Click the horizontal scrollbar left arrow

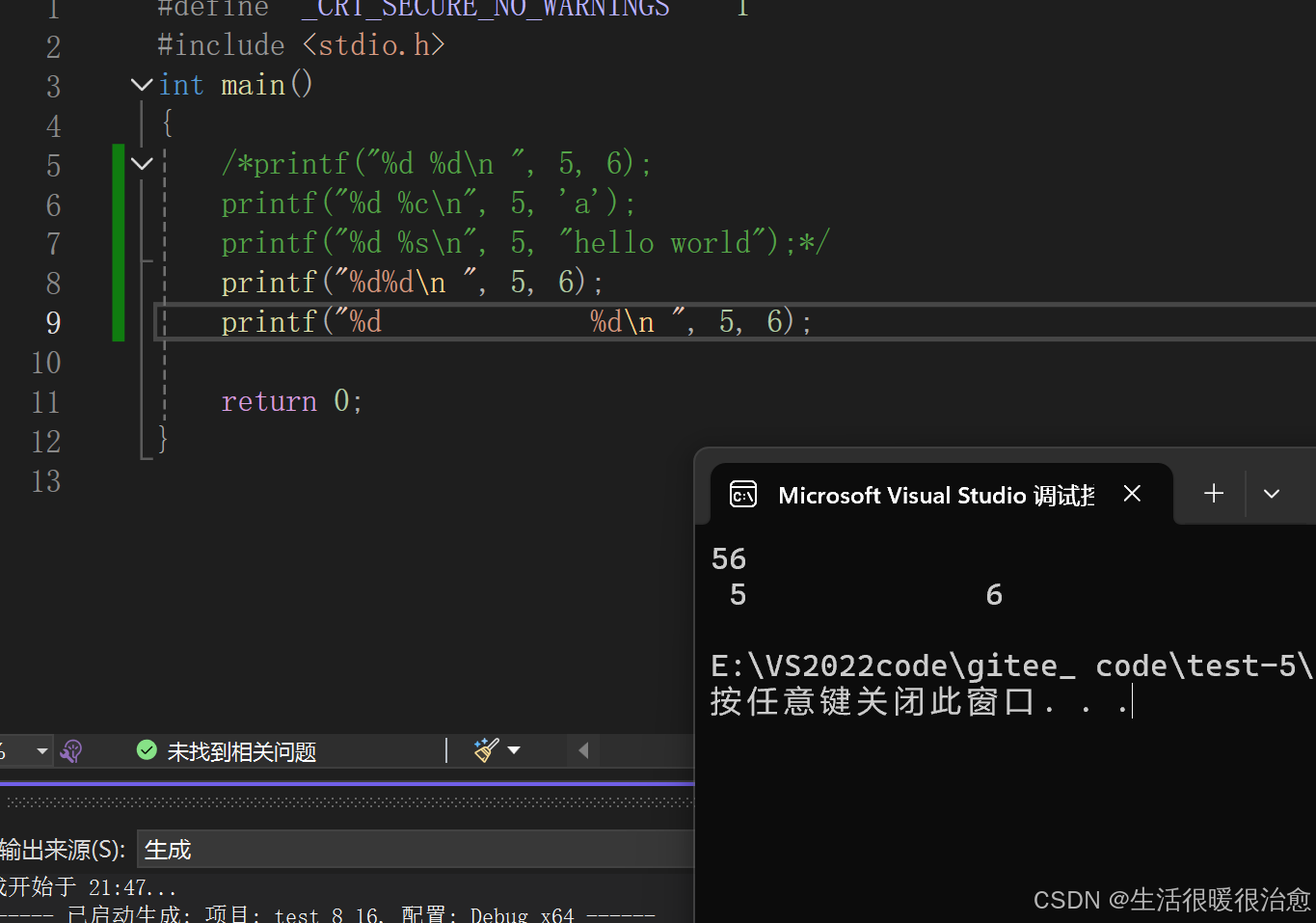583,750
